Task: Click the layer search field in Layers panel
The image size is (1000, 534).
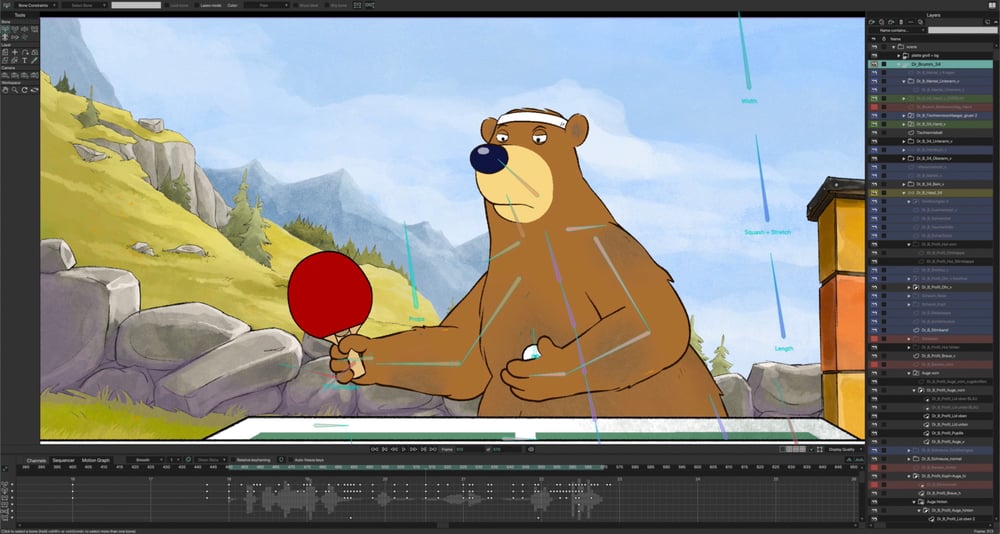Action: [x=962, y=30]
